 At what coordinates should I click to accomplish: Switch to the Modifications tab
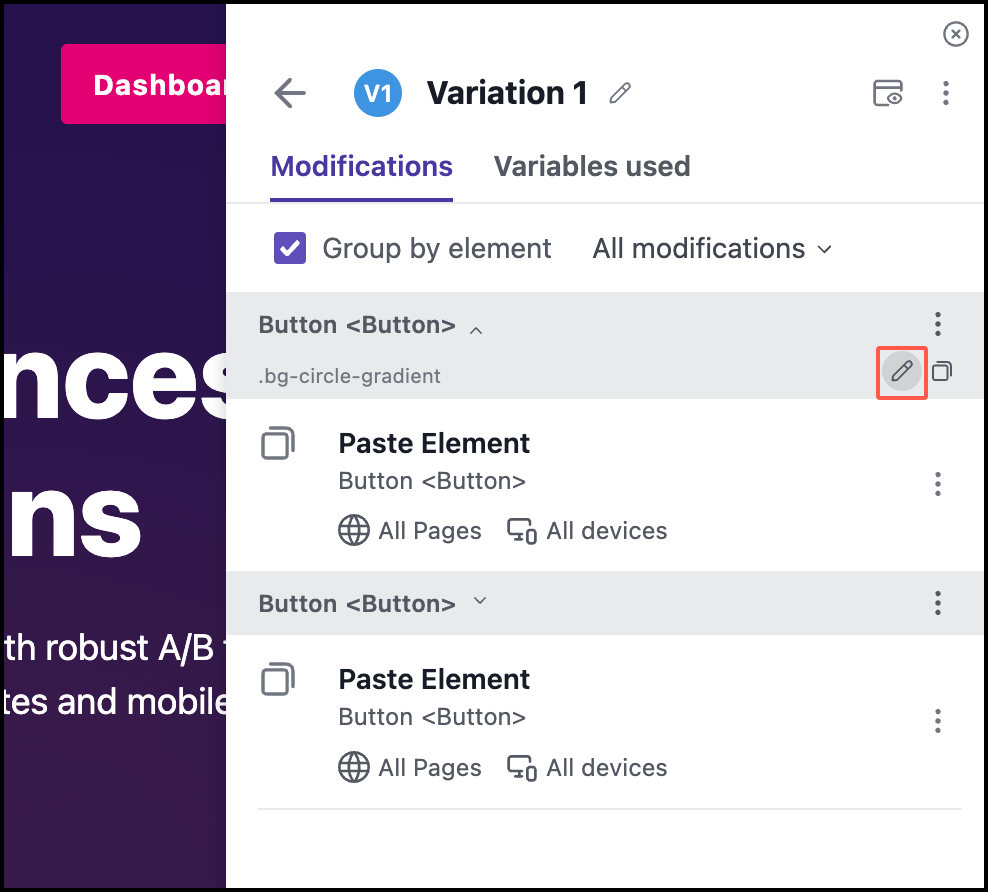coord(362,166)
